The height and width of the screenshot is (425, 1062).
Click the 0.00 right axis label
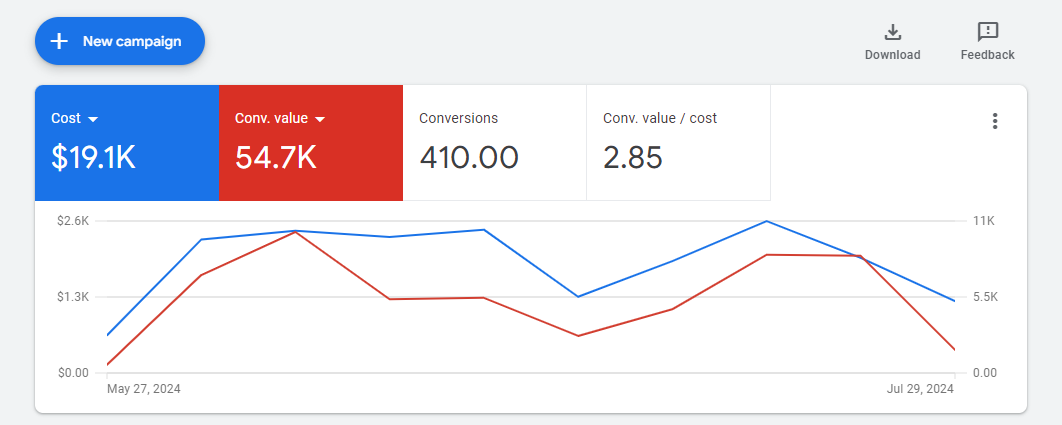(x=985, y=373)
